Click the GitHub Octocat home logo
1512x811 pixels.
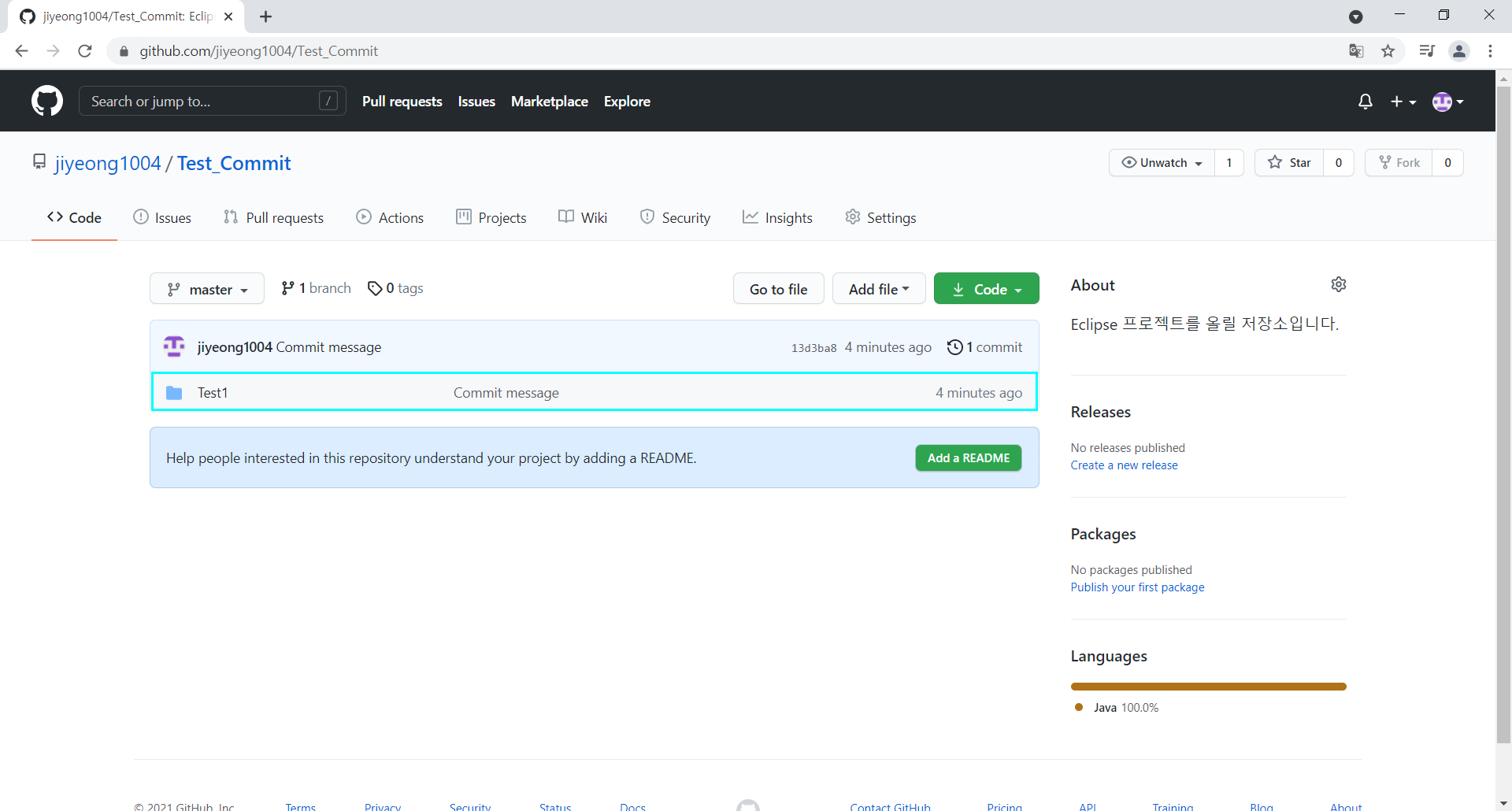tap(47, 101)
